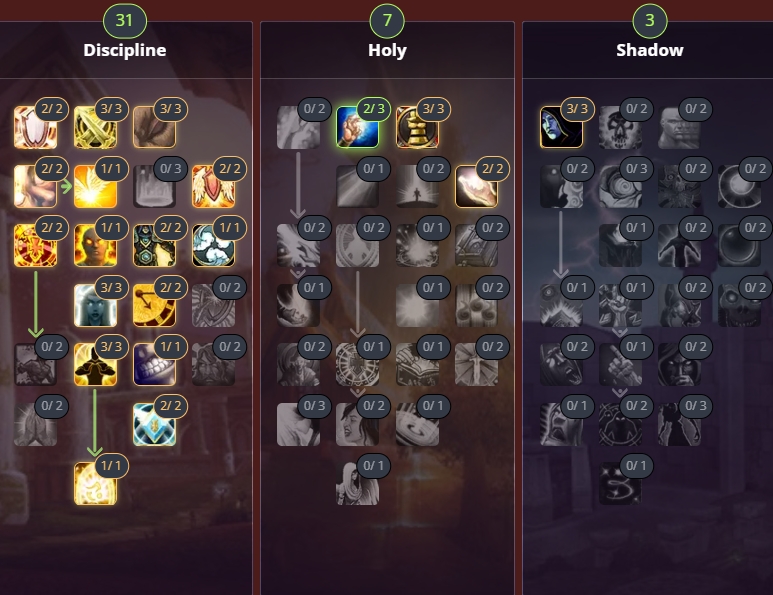Select the hooded woman talent at bottom of Holy
773x595 pixels.
click(x=357, y=483)
